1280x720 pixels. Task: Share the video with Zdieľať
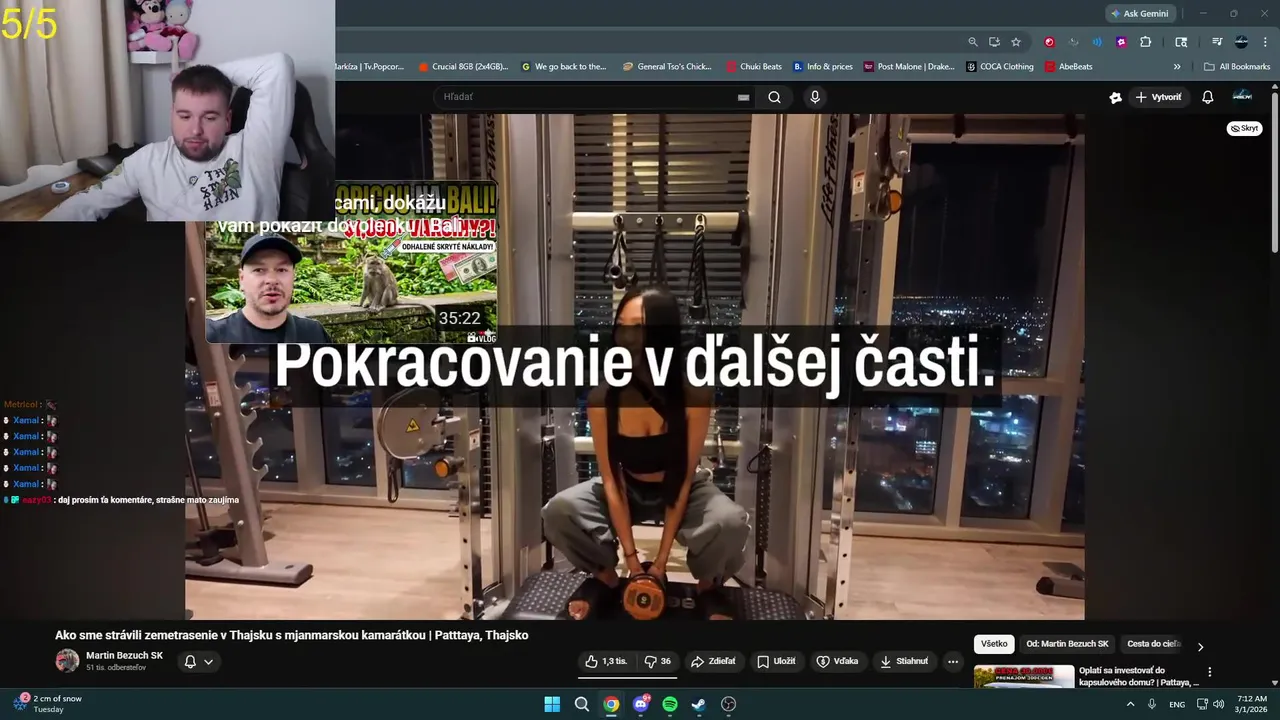(713, 661)
